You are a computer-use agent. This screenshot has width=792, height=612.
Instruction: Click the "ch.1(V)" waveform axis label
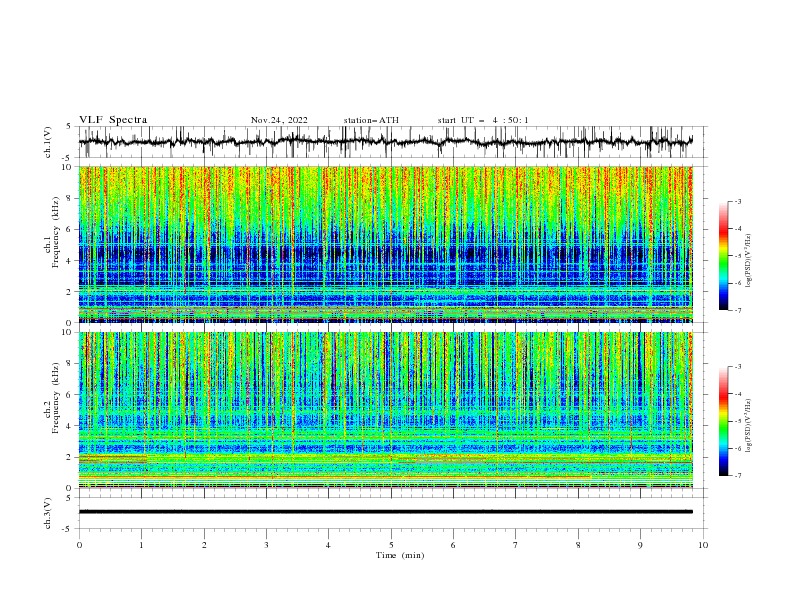[x=48, y=142]
